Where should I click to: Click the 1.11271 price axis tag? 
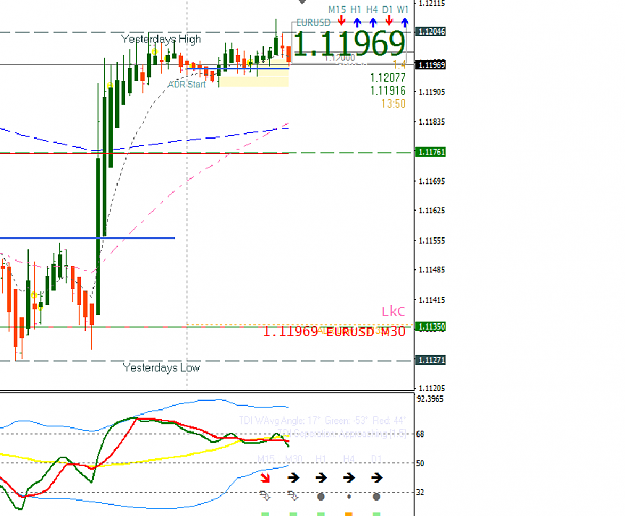click(430, 360)
